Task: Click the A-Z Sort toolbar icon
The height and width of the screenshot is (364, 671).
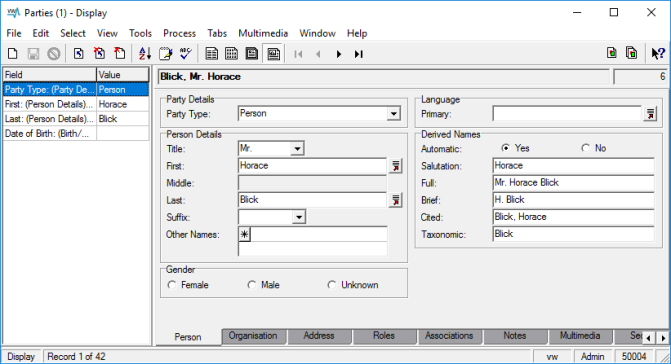Action: pos(145,54)
